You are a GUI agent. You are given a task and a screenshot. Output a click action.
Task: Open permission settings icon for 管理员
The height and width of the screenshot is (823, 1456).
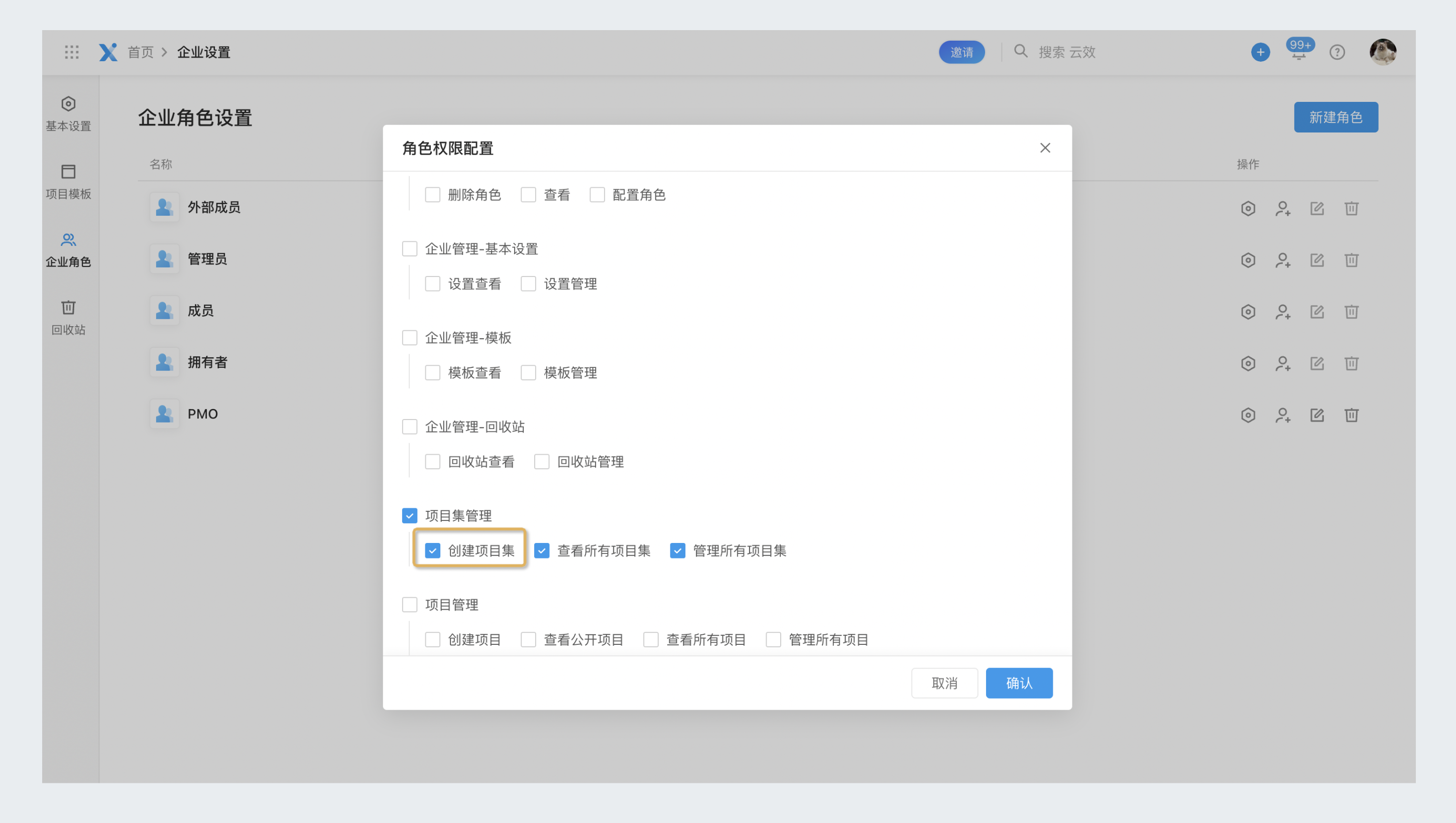click(x=1248, y=260)
